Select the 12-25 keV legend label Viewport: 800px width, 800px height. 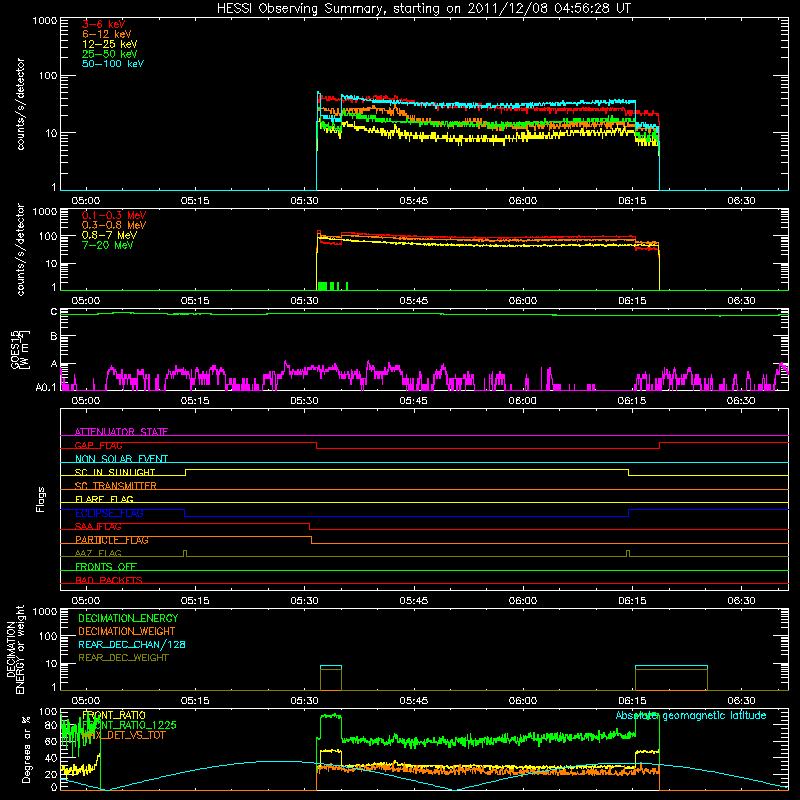tap(110, 44)
